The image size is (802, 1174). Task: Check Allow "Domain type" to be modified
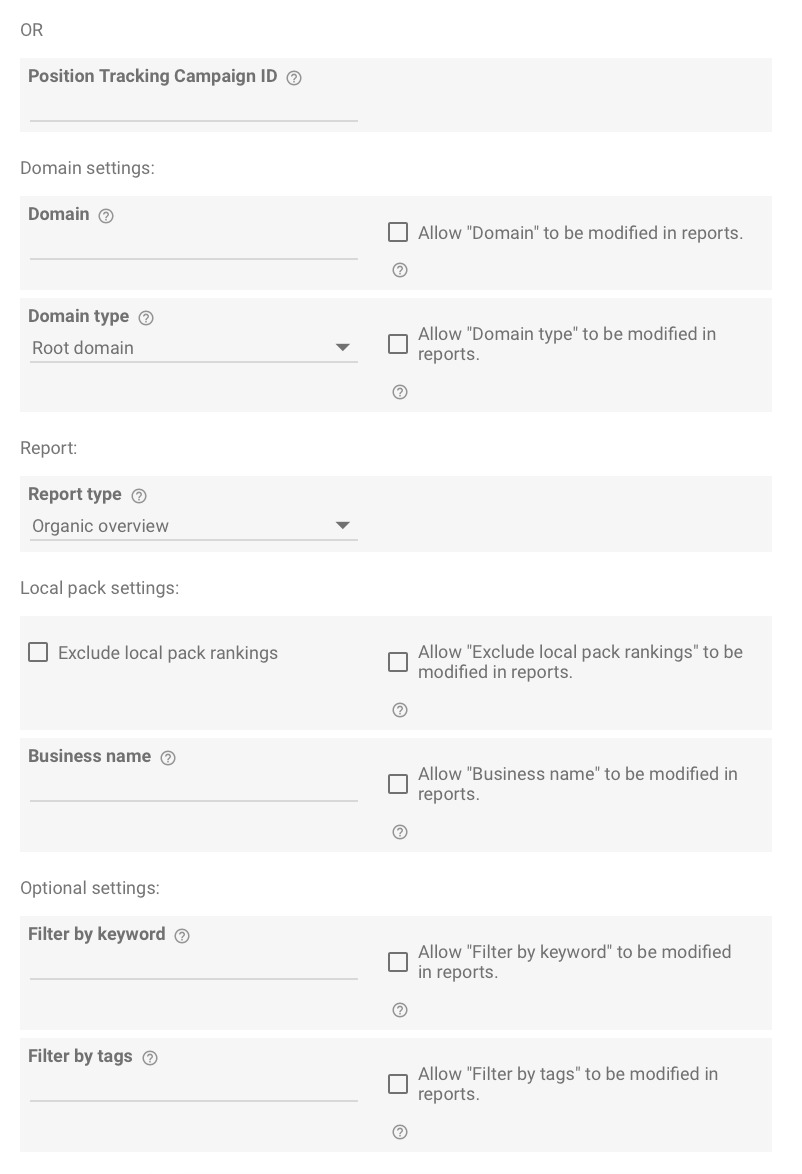[398, 344]
